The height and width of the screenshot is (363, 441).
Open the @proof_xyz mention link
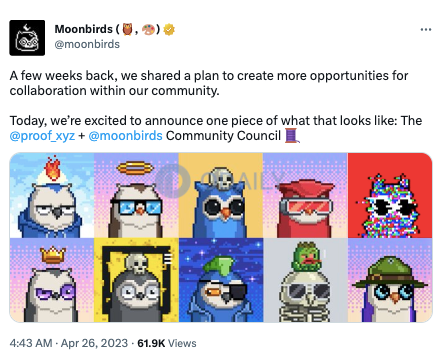point(42,136)
